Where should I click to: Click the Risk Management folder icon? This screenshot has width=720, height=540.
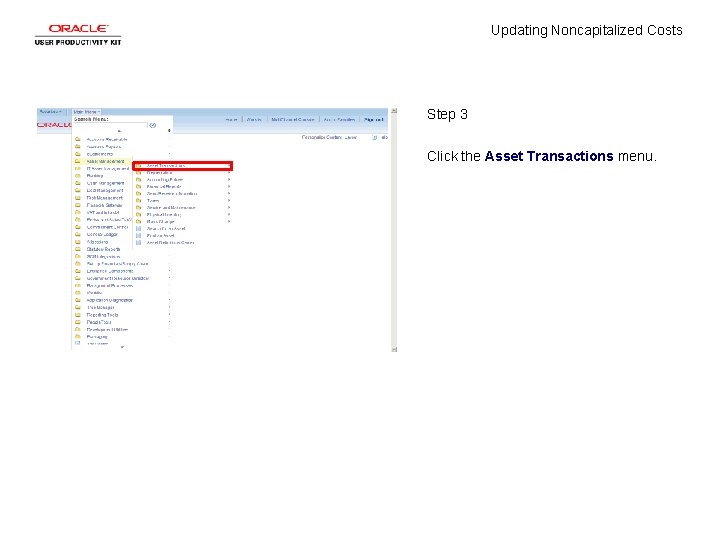point(78,197)
